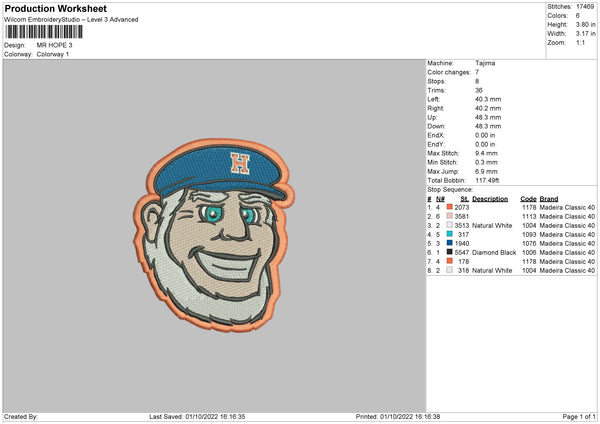
Task: Select the "Colorway 1" value
Action: [x=53, y=54]
